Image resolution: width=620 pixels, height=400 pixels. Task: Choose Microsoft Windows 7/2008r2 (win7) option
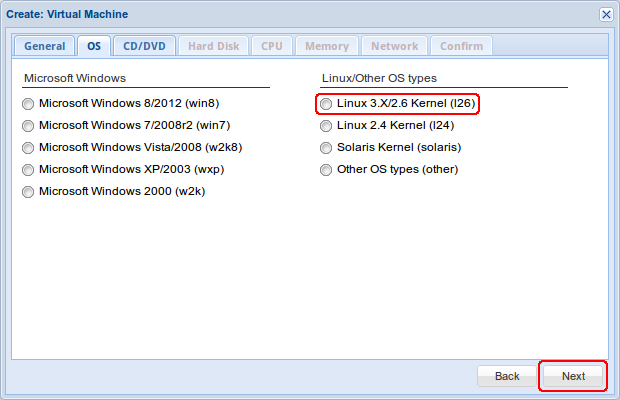(28, 126)
